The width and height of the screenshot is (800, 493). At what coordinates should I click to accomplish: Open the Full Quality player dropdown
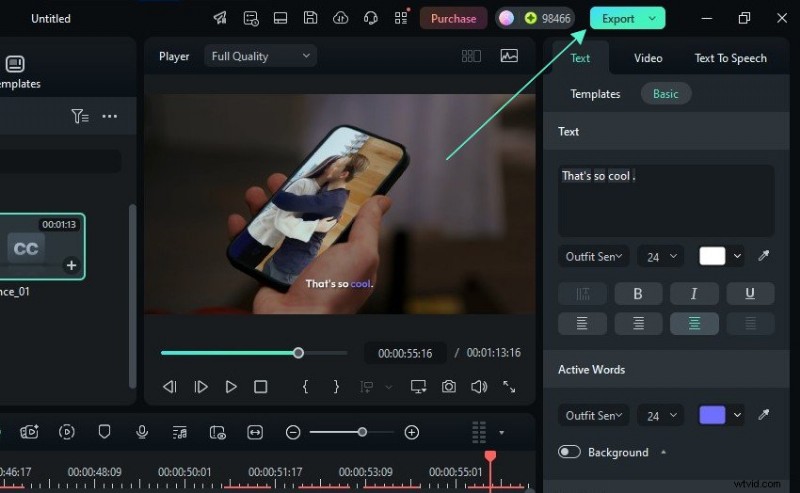[260, 56]
